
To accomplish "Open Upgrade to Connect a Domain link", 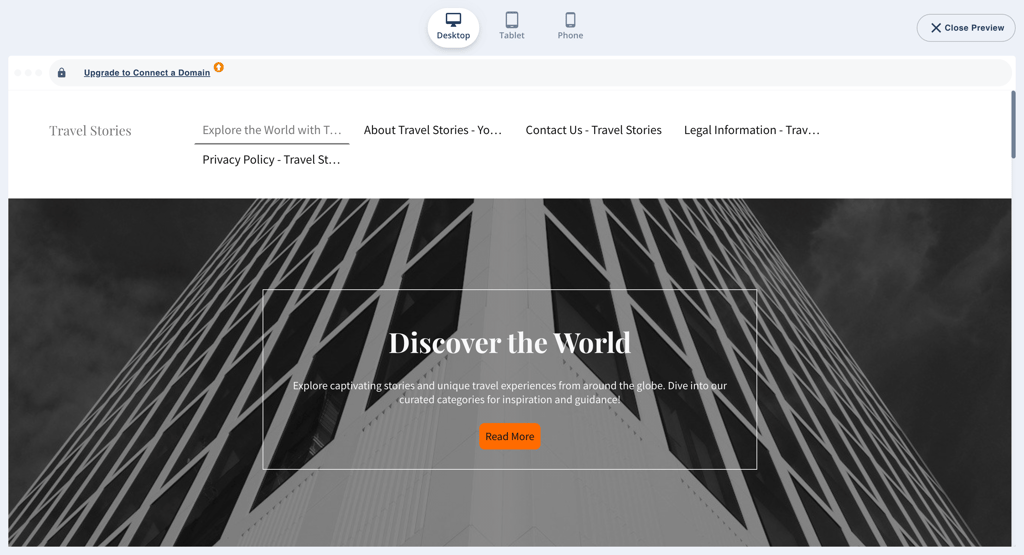I will [147, 72].
